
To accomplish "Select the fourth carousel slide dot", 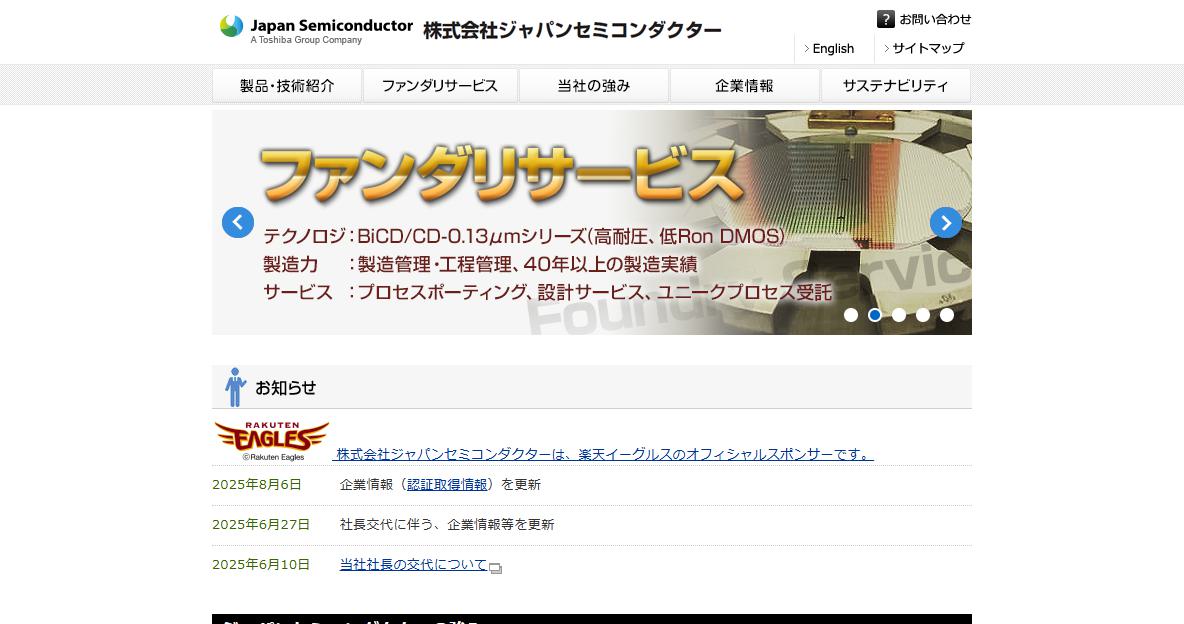I will (x=923, y=315).
